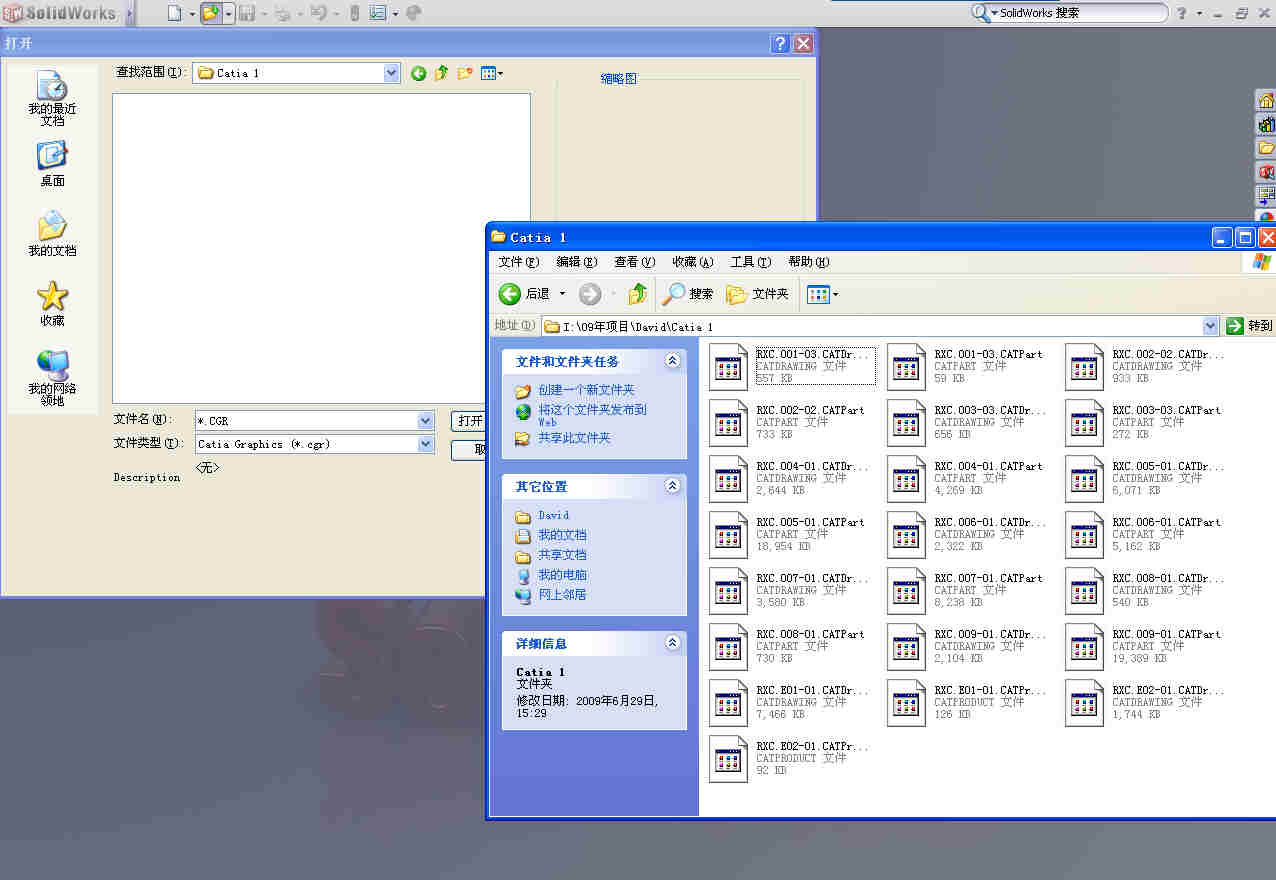Image resolution: width=1276 pixels, height=880 pixels.
Task: Click 网上邻居 link under 其它位置
Action: [562, 595]
